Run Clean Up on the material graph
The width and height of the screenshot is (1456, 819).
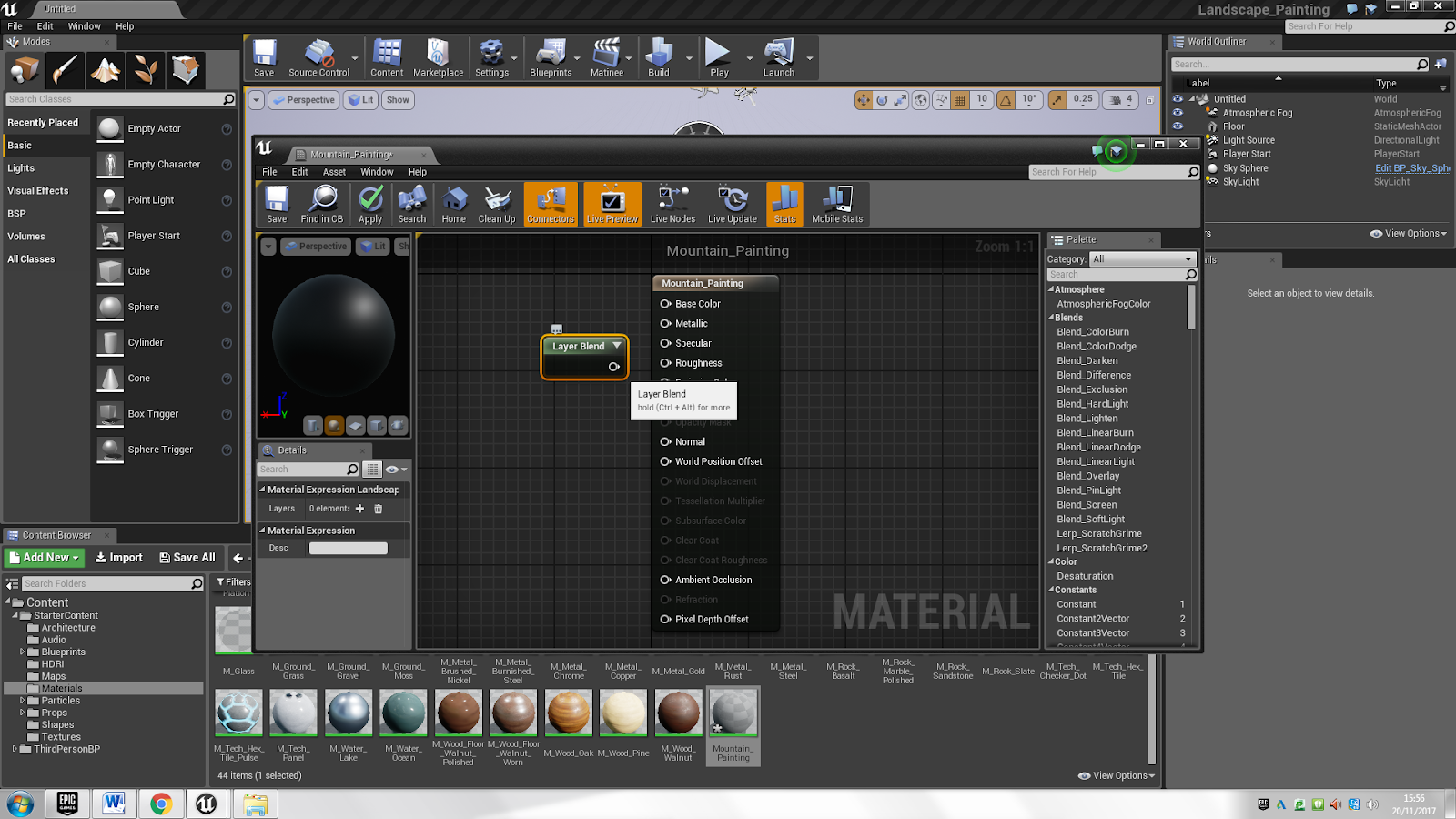pyautogui.click(x=497, y=204)
